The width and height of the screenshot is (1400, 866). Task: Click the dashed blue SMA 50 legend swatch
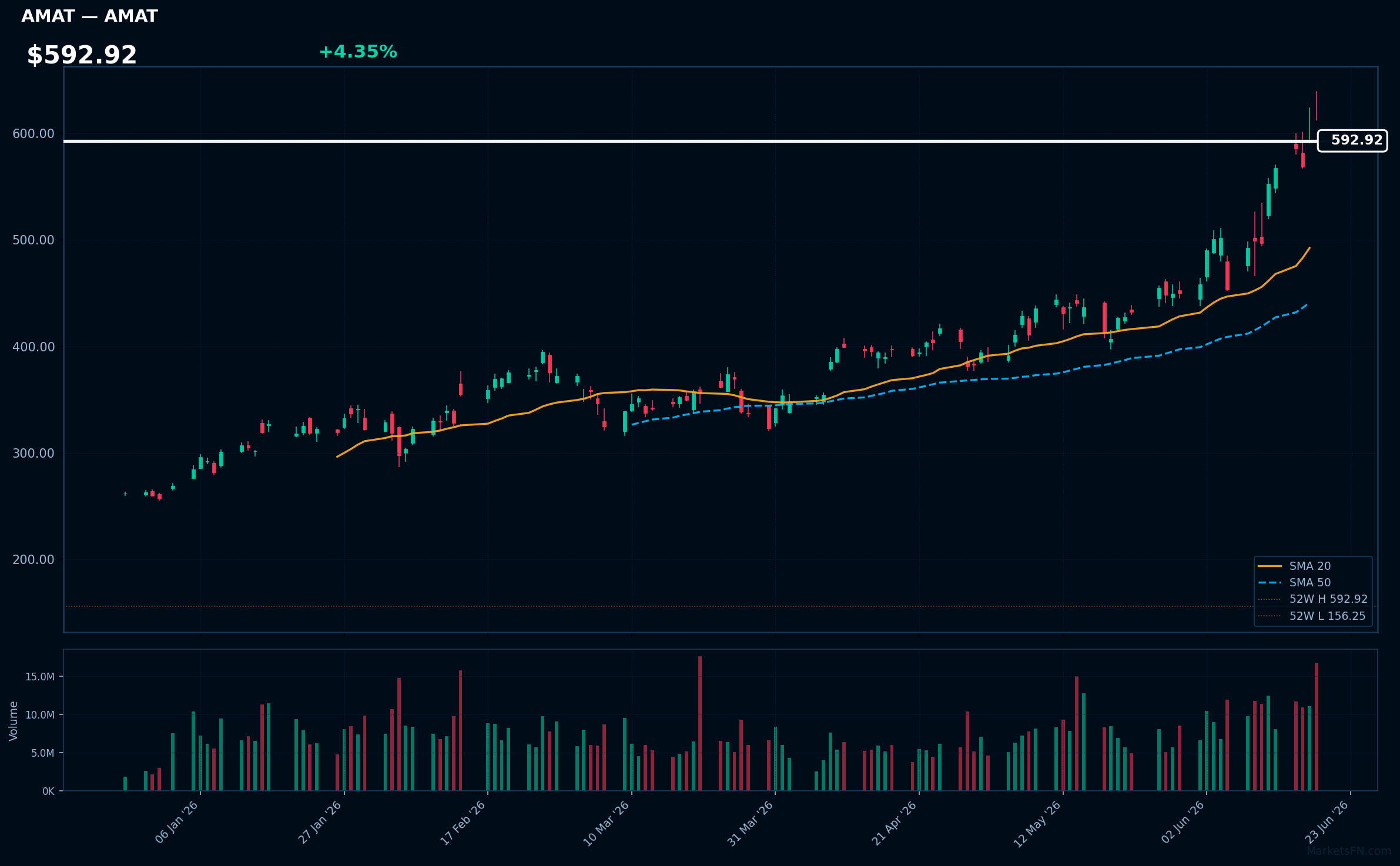1270,582
